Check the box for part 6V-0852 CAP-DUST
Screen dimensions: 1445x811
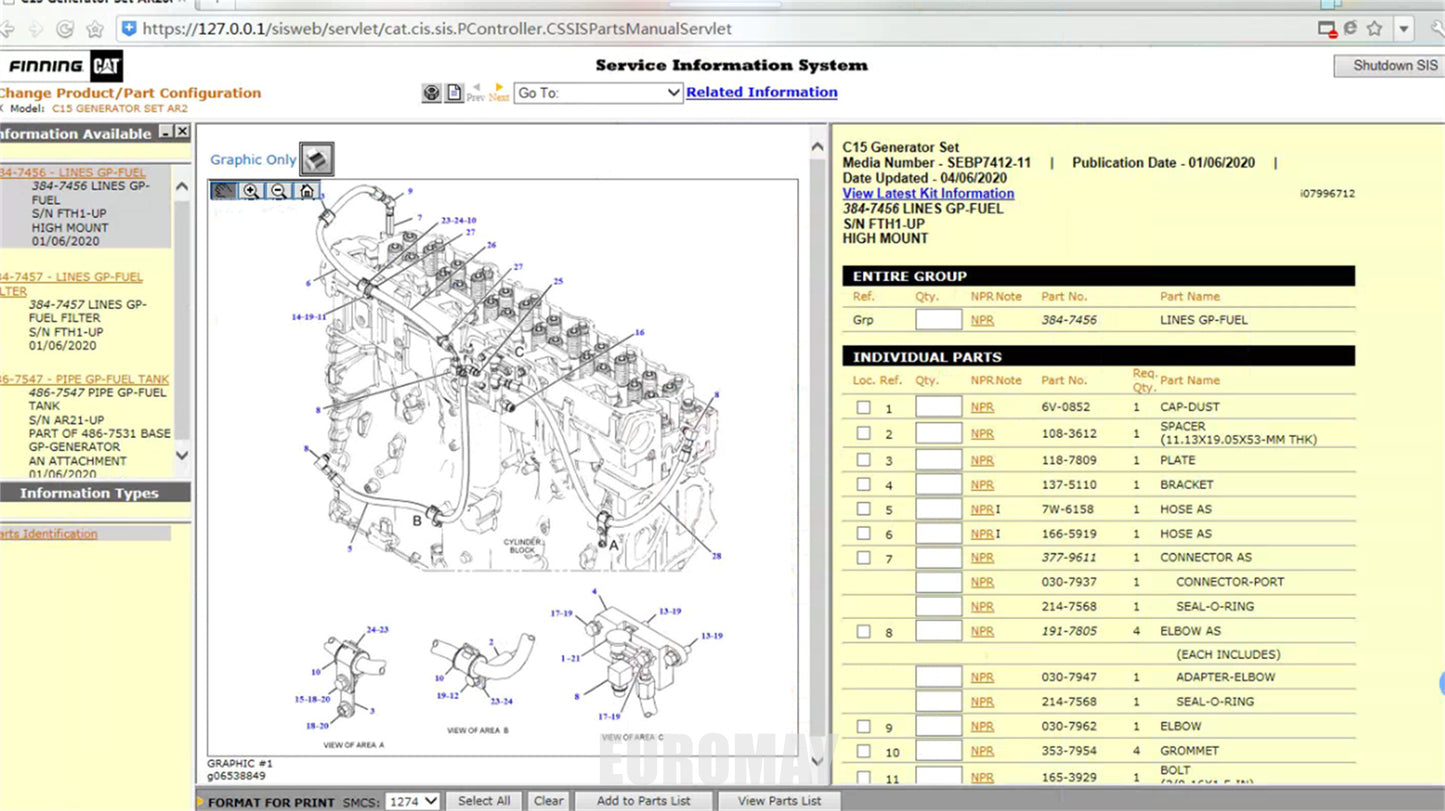(864, 407)
